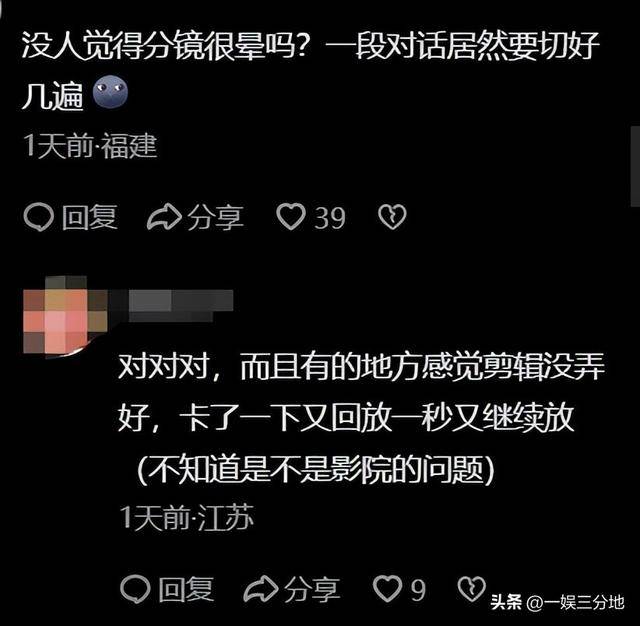Click the comment text starting with 没人觉得分镜很晕吗
The width and height of the screenshot is (640, 626).
(x=310, y=70)
